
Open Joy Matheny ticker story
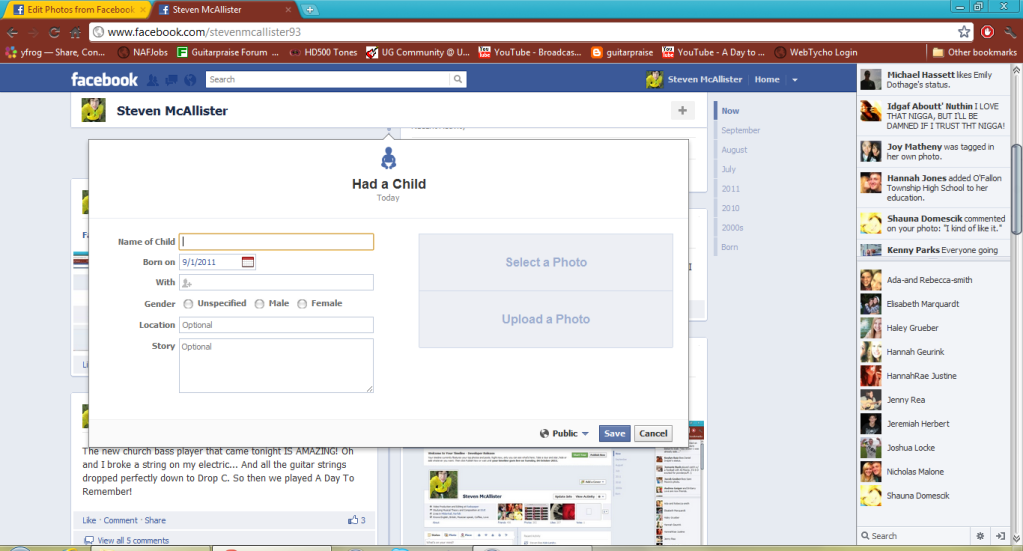933,151
